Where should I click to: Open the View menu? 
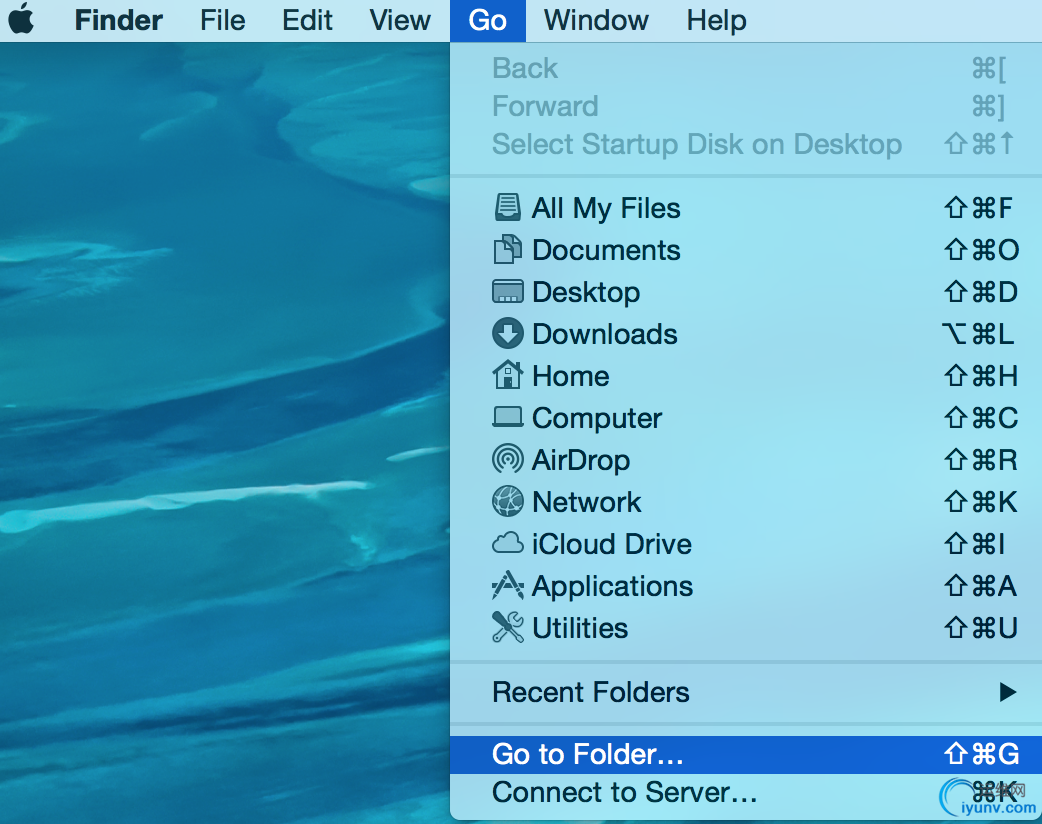pos(400,20)
